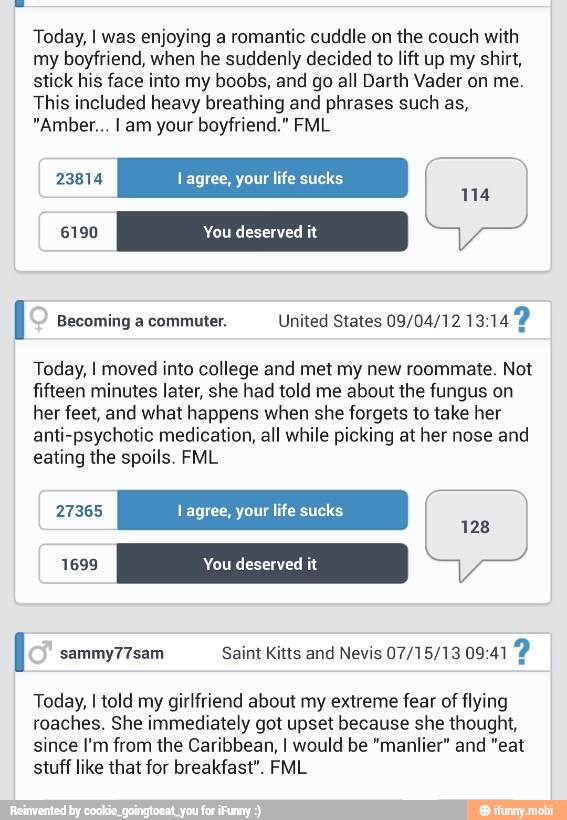Open the question mark on the commuter post
567x820 pixels.
[x=521, y=320]
